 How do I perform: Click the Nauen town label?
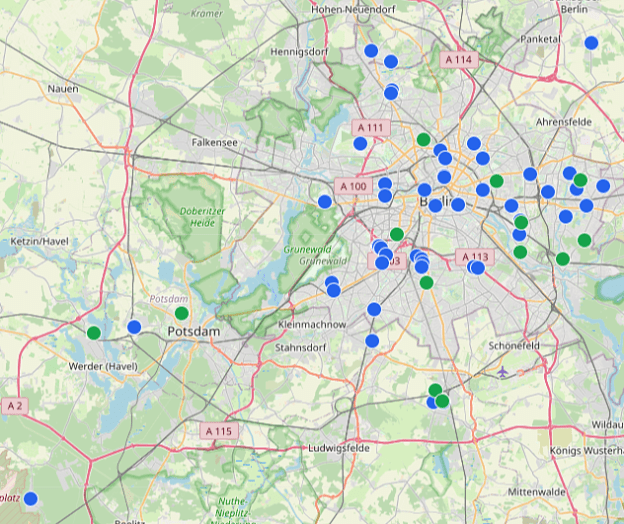point(63,89)
